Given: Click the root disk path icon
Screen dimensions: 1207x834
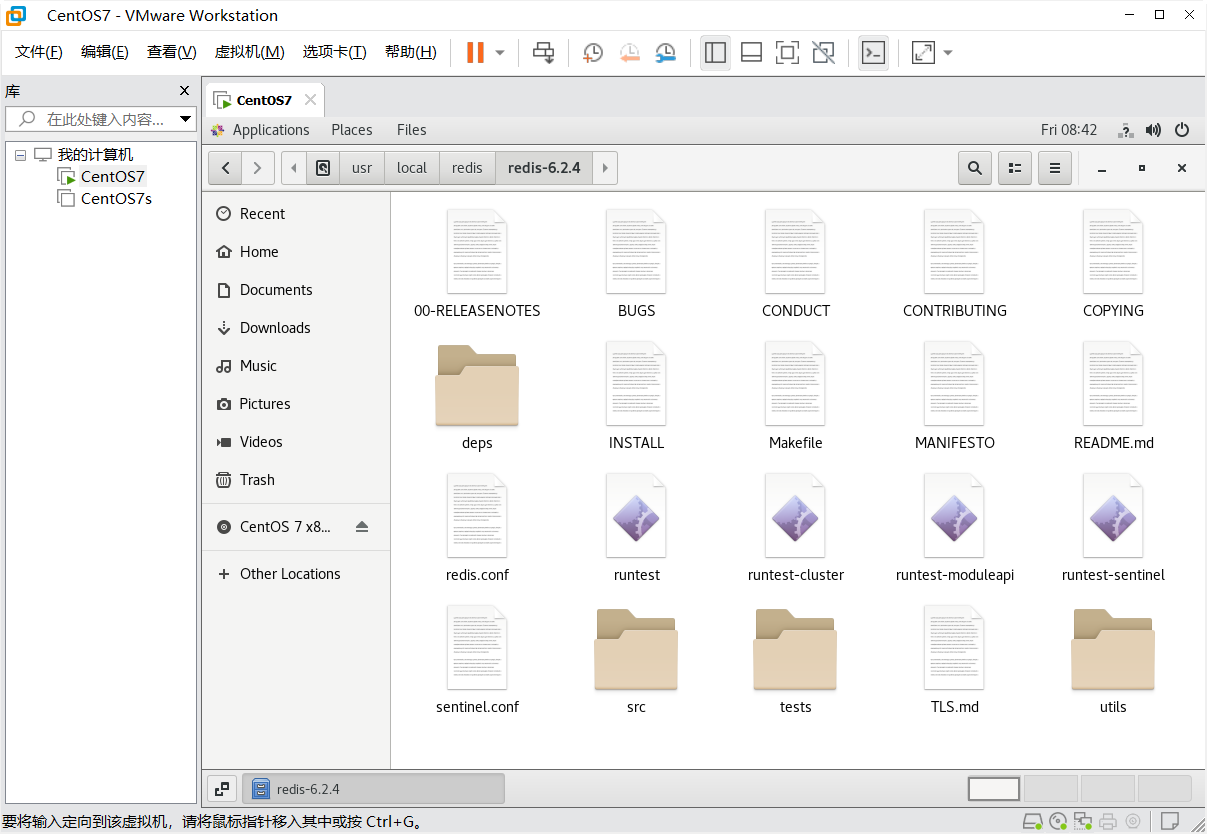Looking at the screenshot, I should coord(323,168).
